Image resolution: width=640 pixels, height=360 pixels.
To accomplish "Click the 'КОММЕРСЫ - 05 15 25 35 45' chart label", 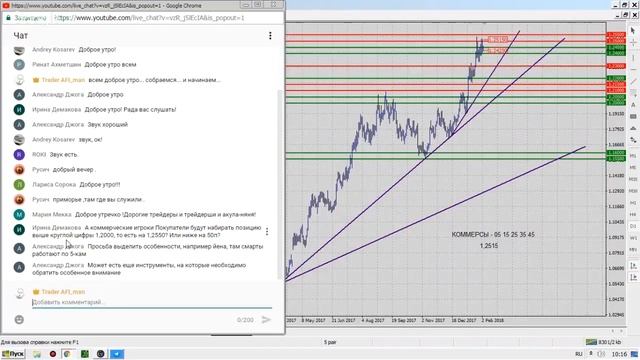I will pos(493,235).
